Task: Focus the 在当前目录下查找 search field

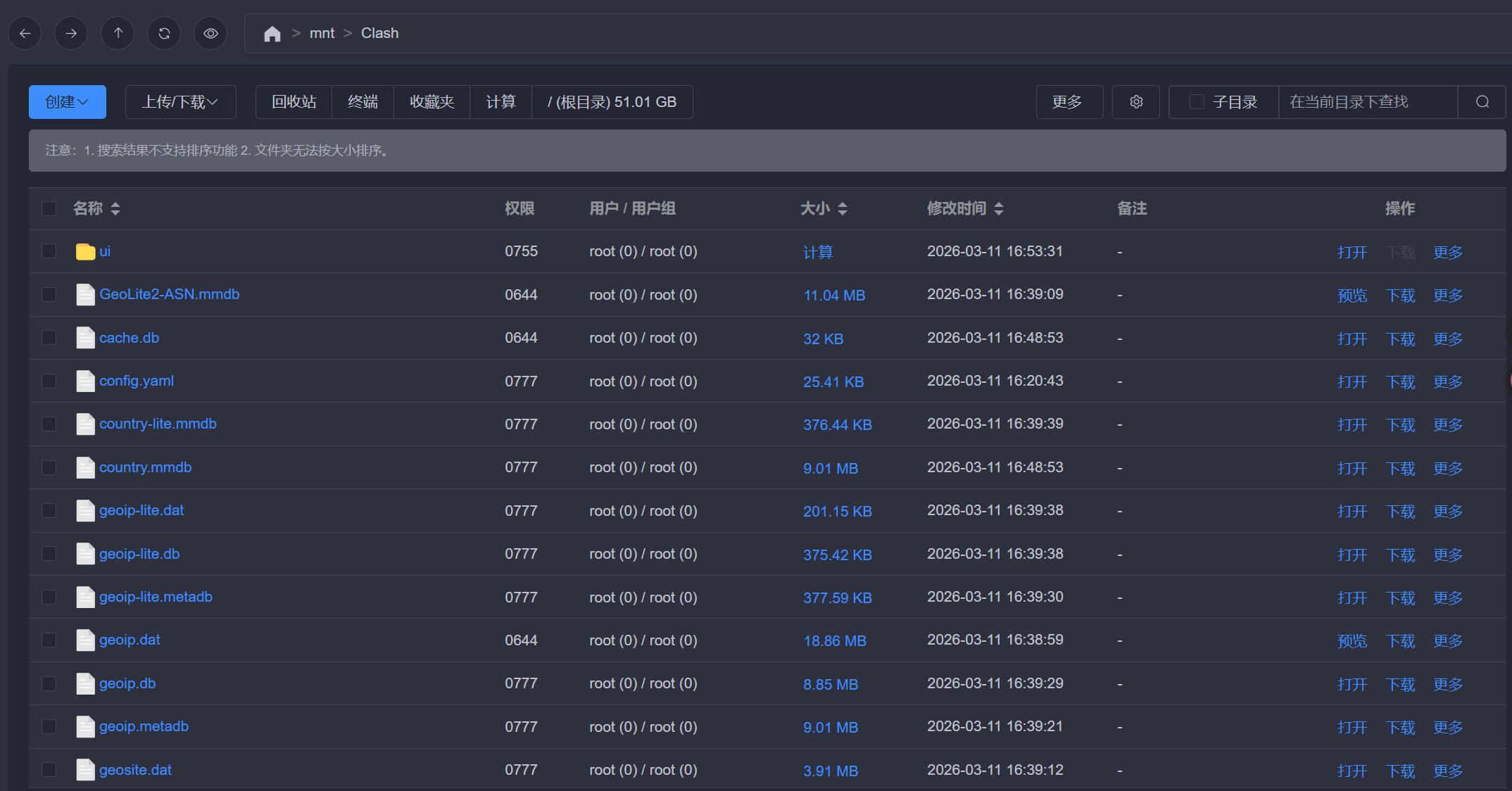Action: 1366,102
